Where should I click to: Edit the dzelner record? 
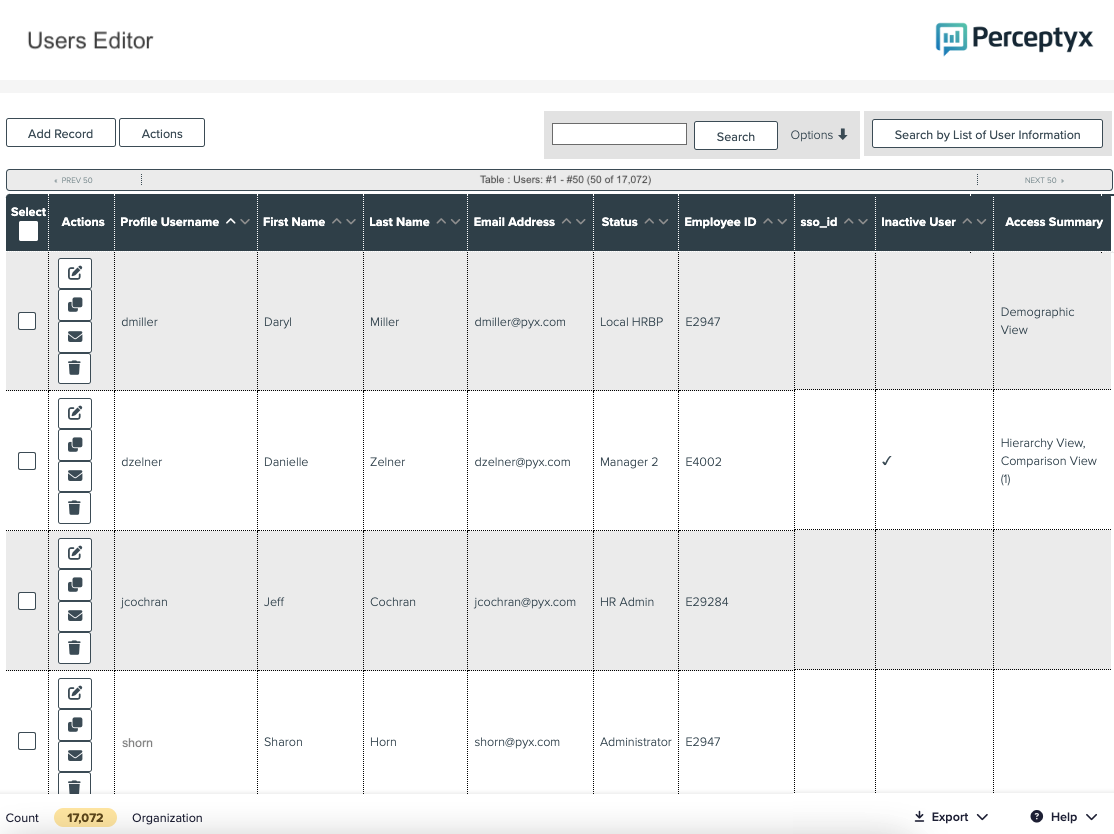(75, 413)
